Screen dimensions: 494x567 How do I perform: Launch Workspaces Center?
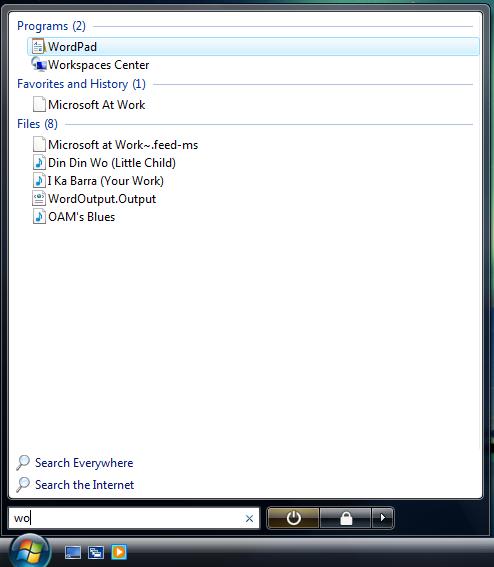coord(98,65)
